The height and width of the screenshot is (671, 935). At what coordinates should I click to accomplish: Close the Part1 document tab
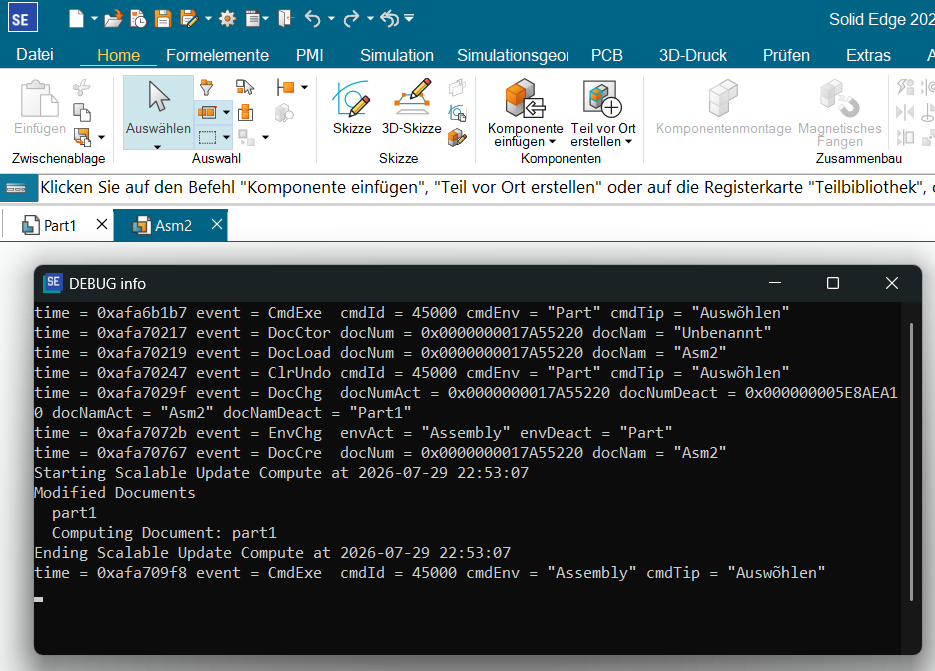pos(102,224)
